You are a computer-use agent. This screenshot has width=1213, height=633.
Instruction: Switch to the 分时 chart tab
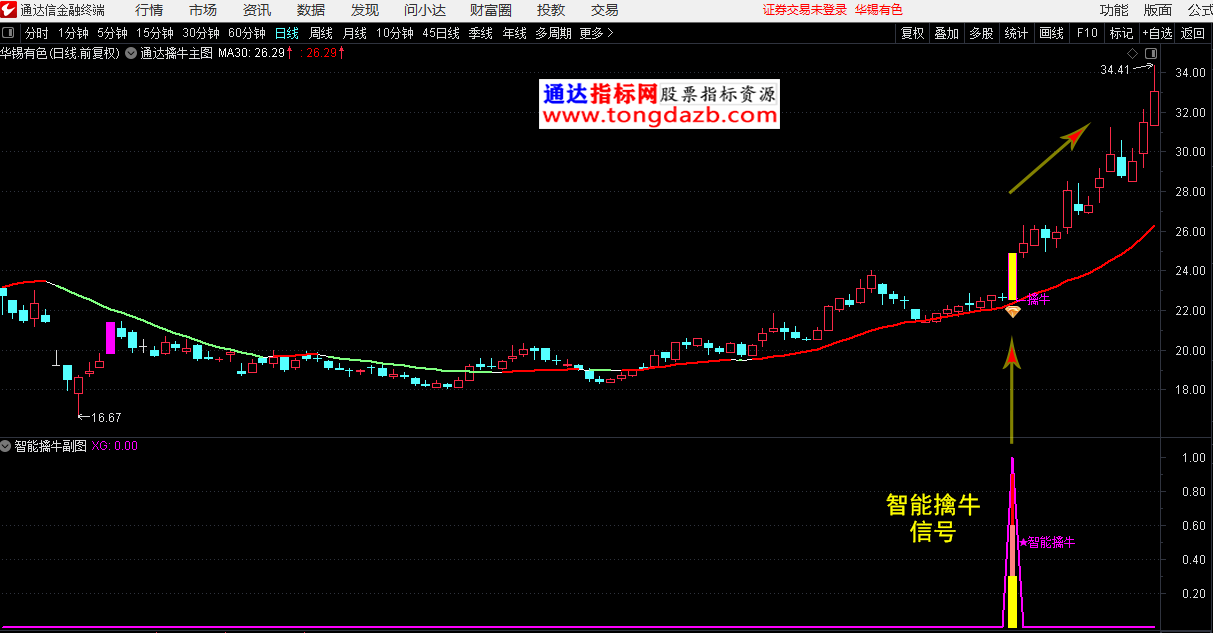(x=36, y=33)
